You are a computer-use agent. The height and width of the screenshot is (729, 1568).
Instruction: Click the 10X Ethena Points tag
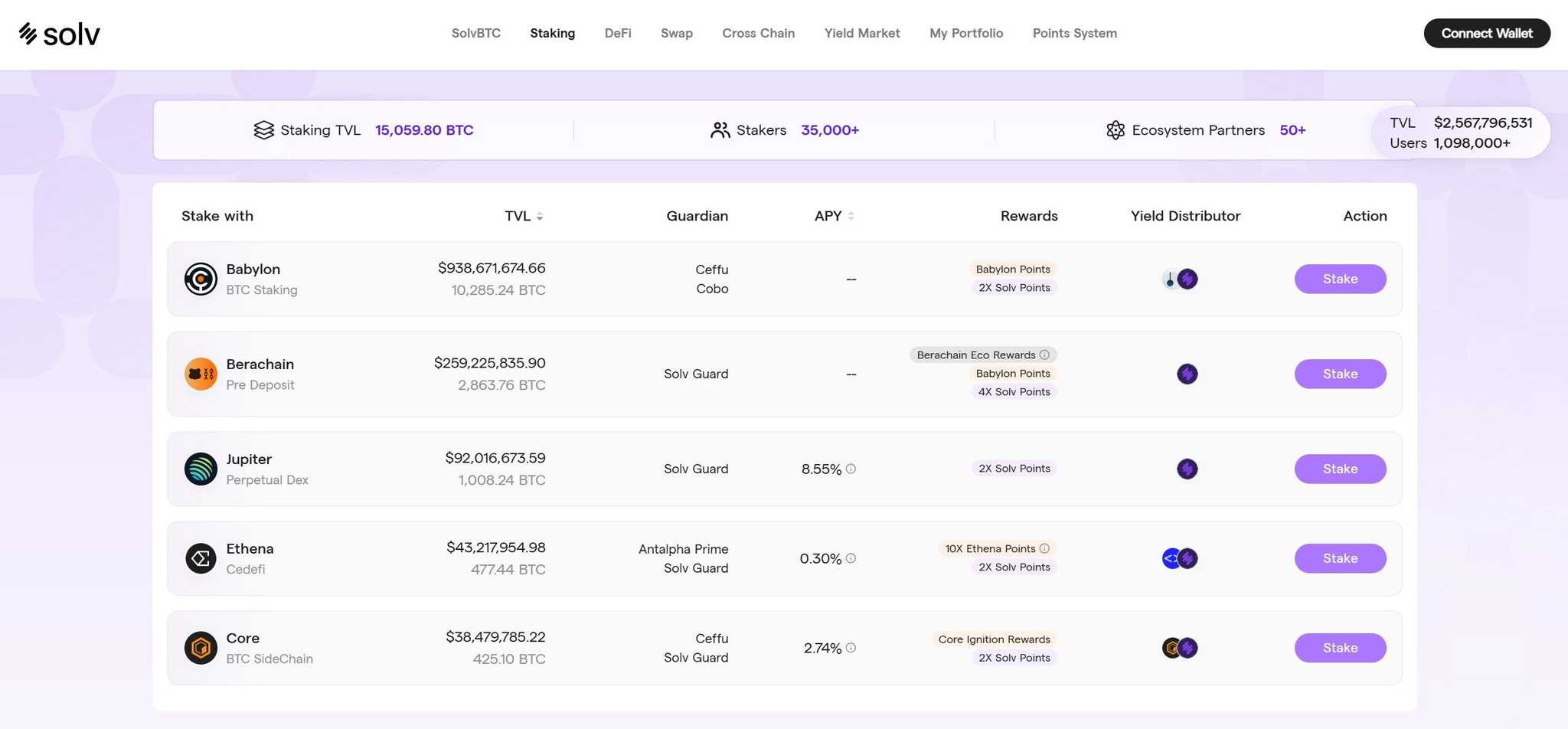click(998, 548)
